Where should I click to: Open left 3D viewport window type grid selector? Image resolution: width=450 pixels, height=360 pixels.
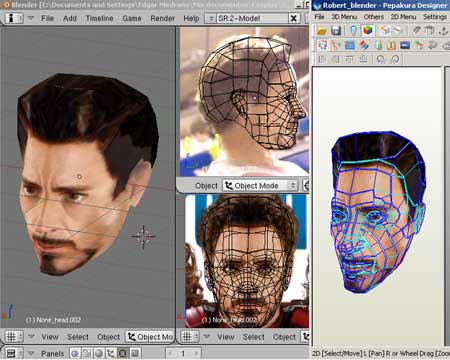tap(13, 337)
